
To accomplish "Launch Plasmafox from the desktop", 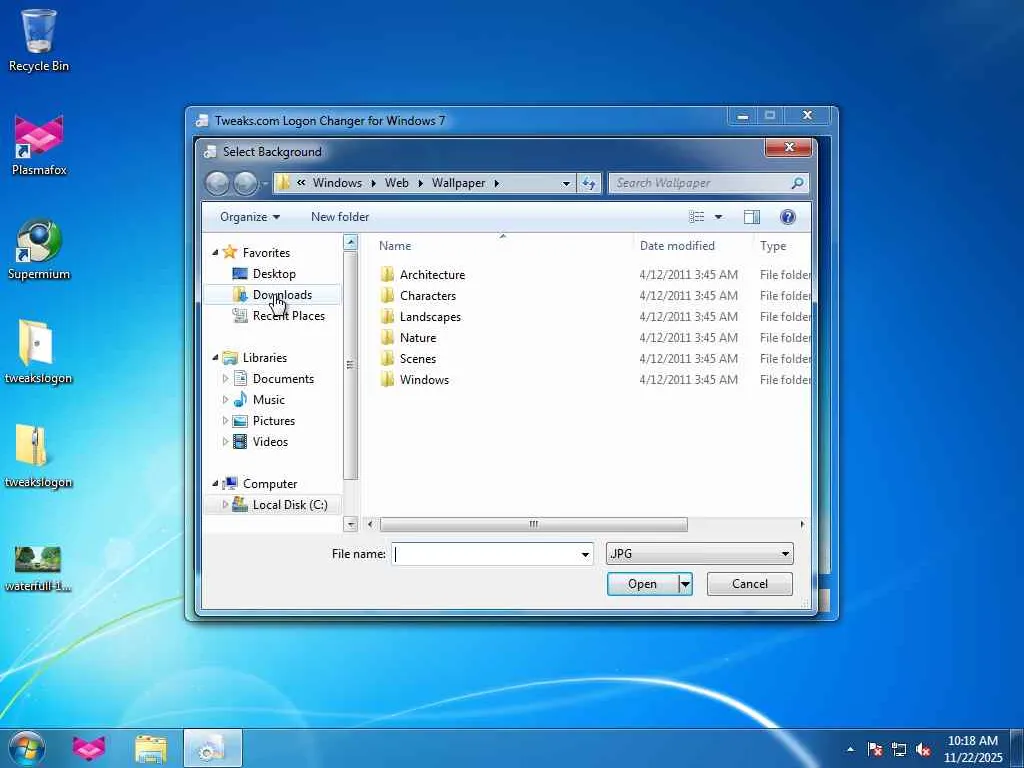I will click(39, 145).
